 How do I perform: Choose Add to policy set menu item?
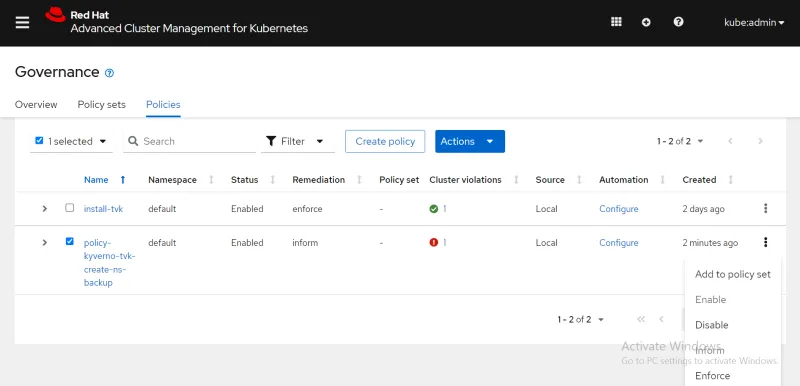(733, 274)
